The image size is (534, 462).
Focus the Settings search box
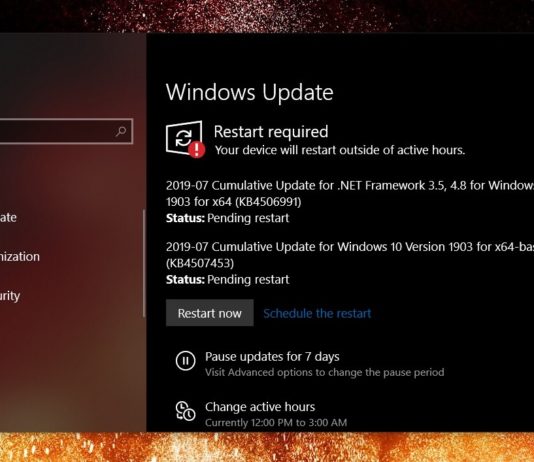pos(66,131)
